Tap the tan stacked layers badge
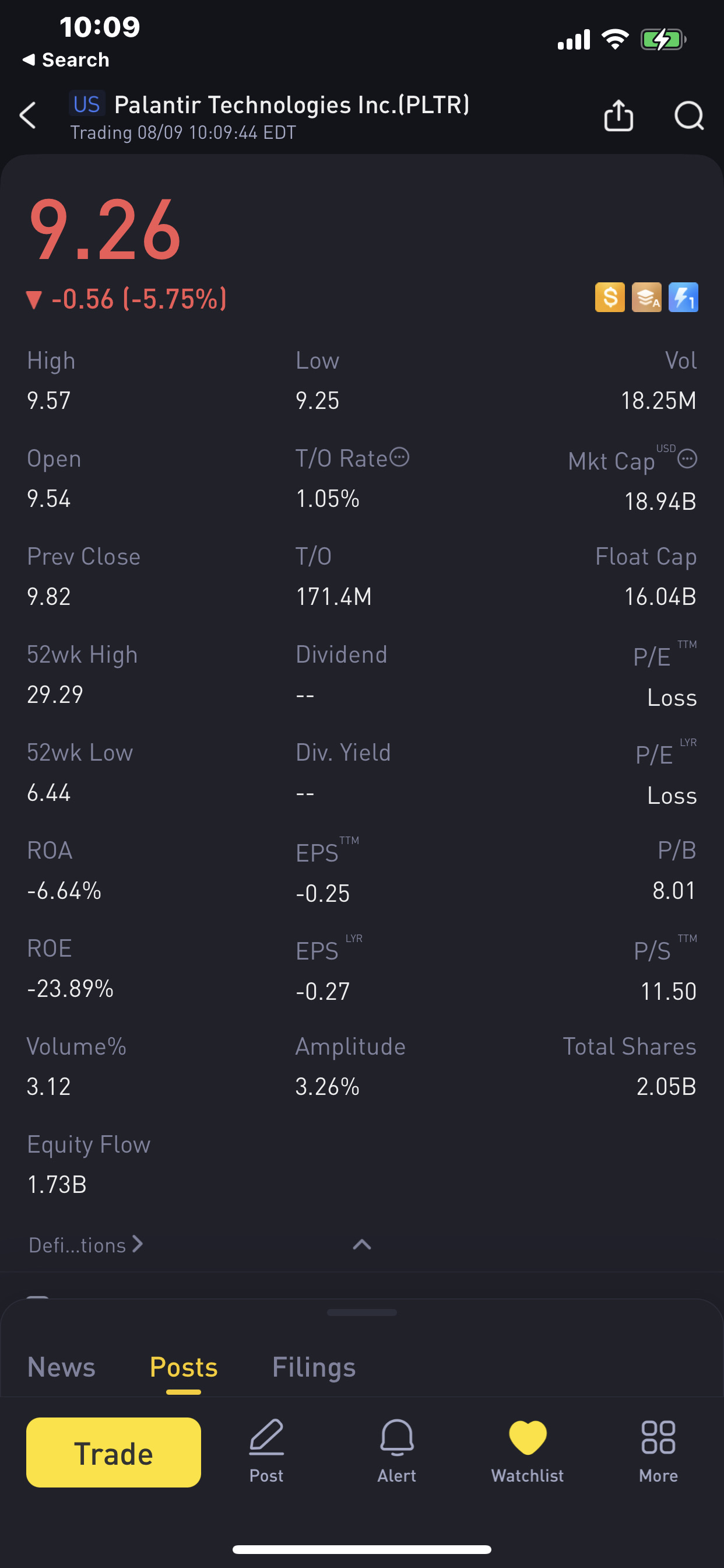 point(646,297)
